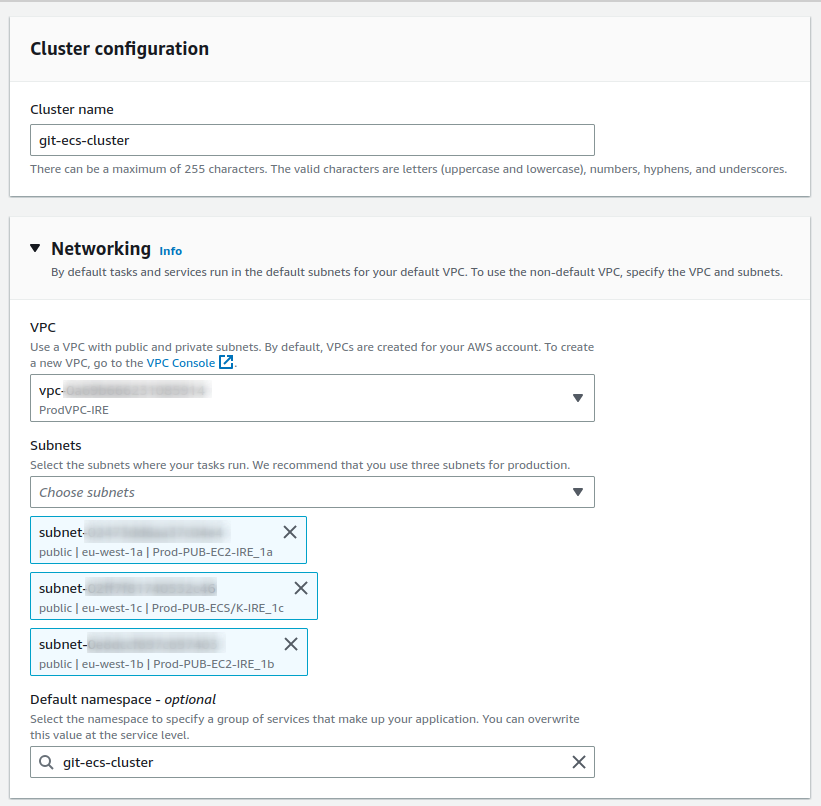Open the external link icon beside VPC Console

pos(226,362)
